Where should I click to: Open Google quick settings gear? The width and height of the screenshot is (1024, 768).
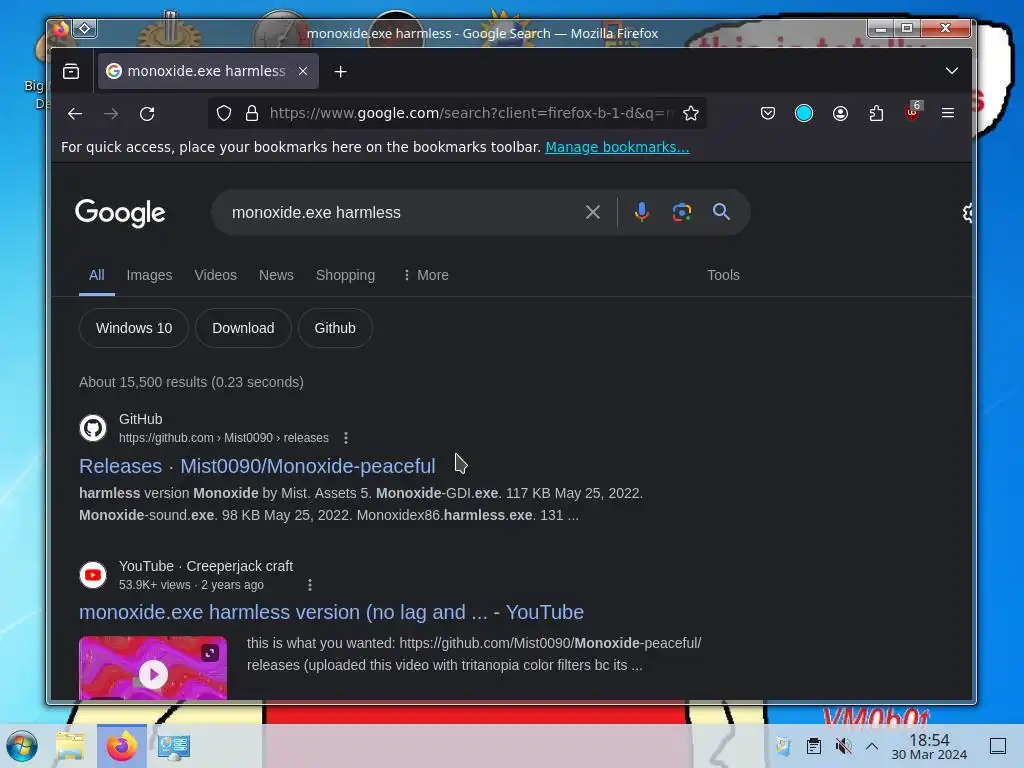coord(967,213)
